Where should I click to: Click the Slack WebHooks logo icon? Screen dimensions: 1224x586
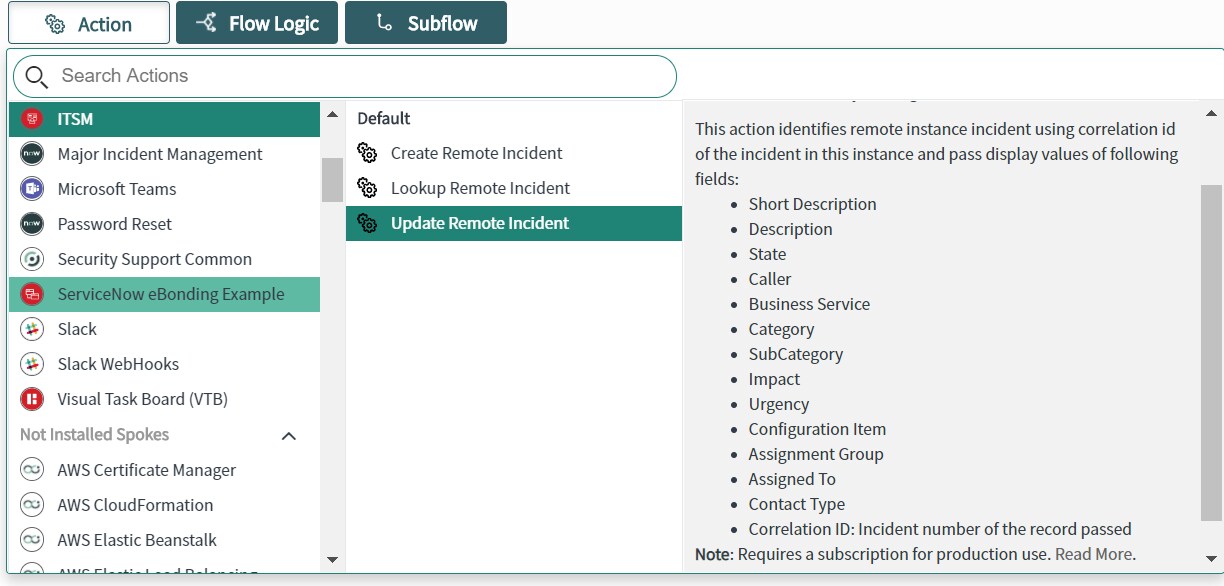point(32,364)
